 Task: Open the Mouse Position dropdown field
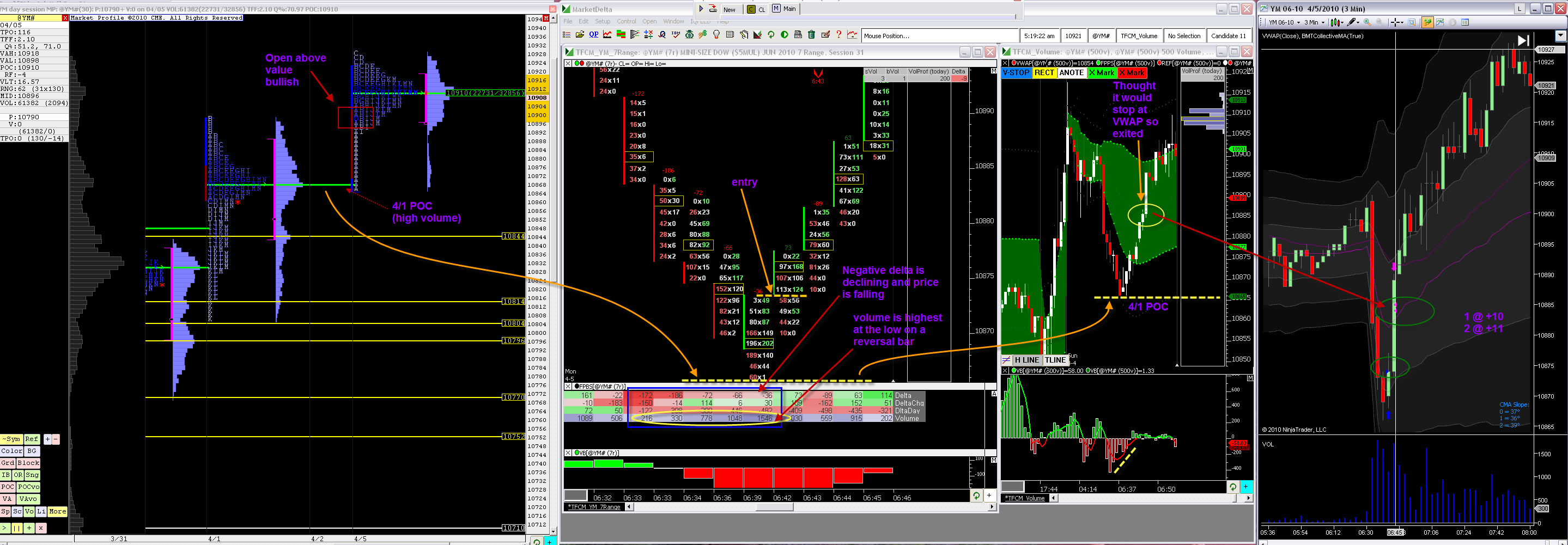[x=940, y=36]
